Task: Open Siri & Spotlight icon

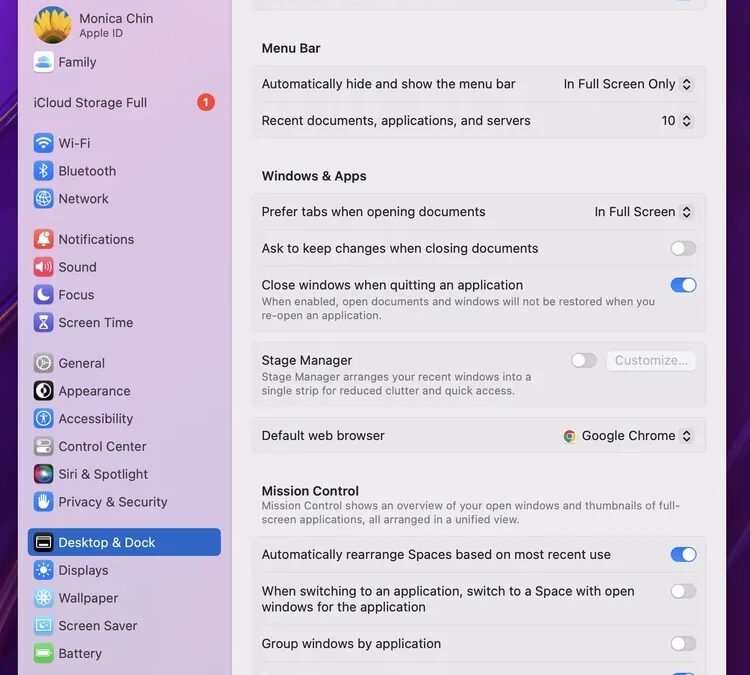Action: [43, 474]
